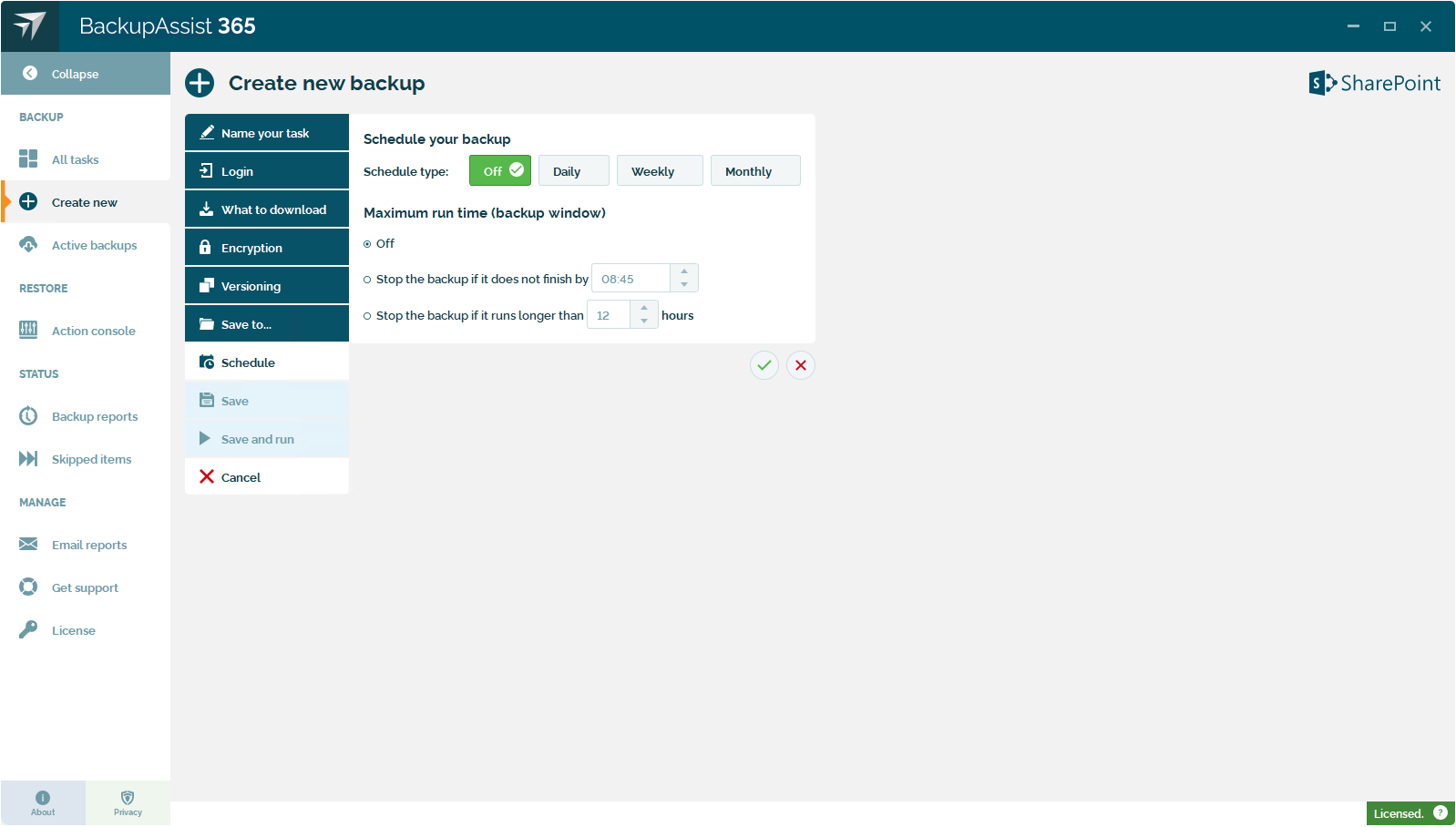Viewport: 1456px width, 827px height.
Task: Decrease the hours value with down arrow
Action: point(644,322)
